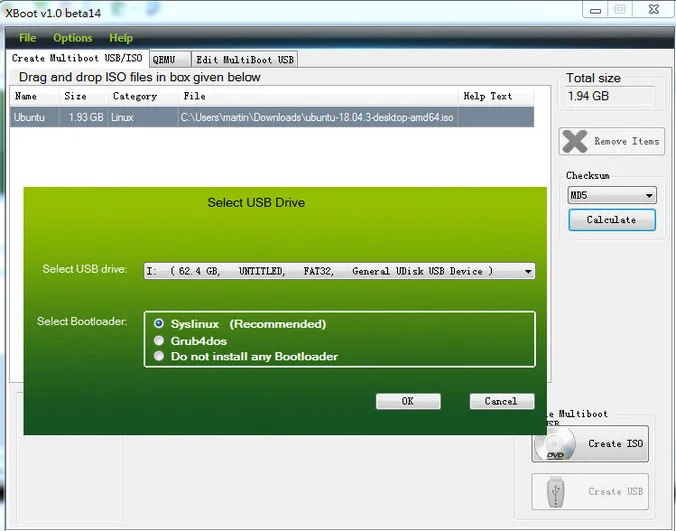
Task: Cancel the Select USB Drive dialog
Action: tap(500, 401)
